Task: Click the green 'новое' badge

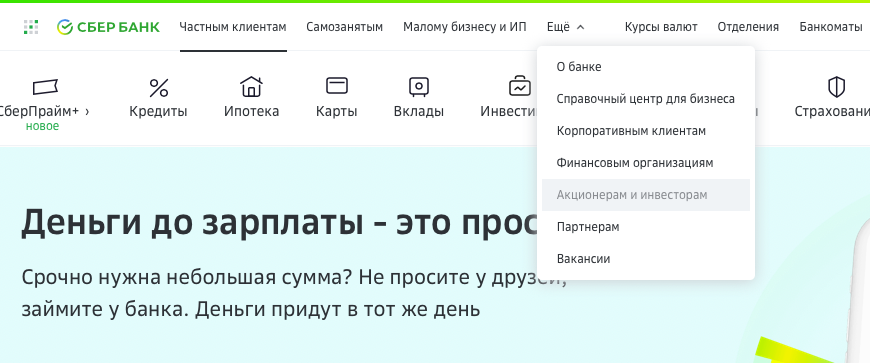Action: coord(42,127)
